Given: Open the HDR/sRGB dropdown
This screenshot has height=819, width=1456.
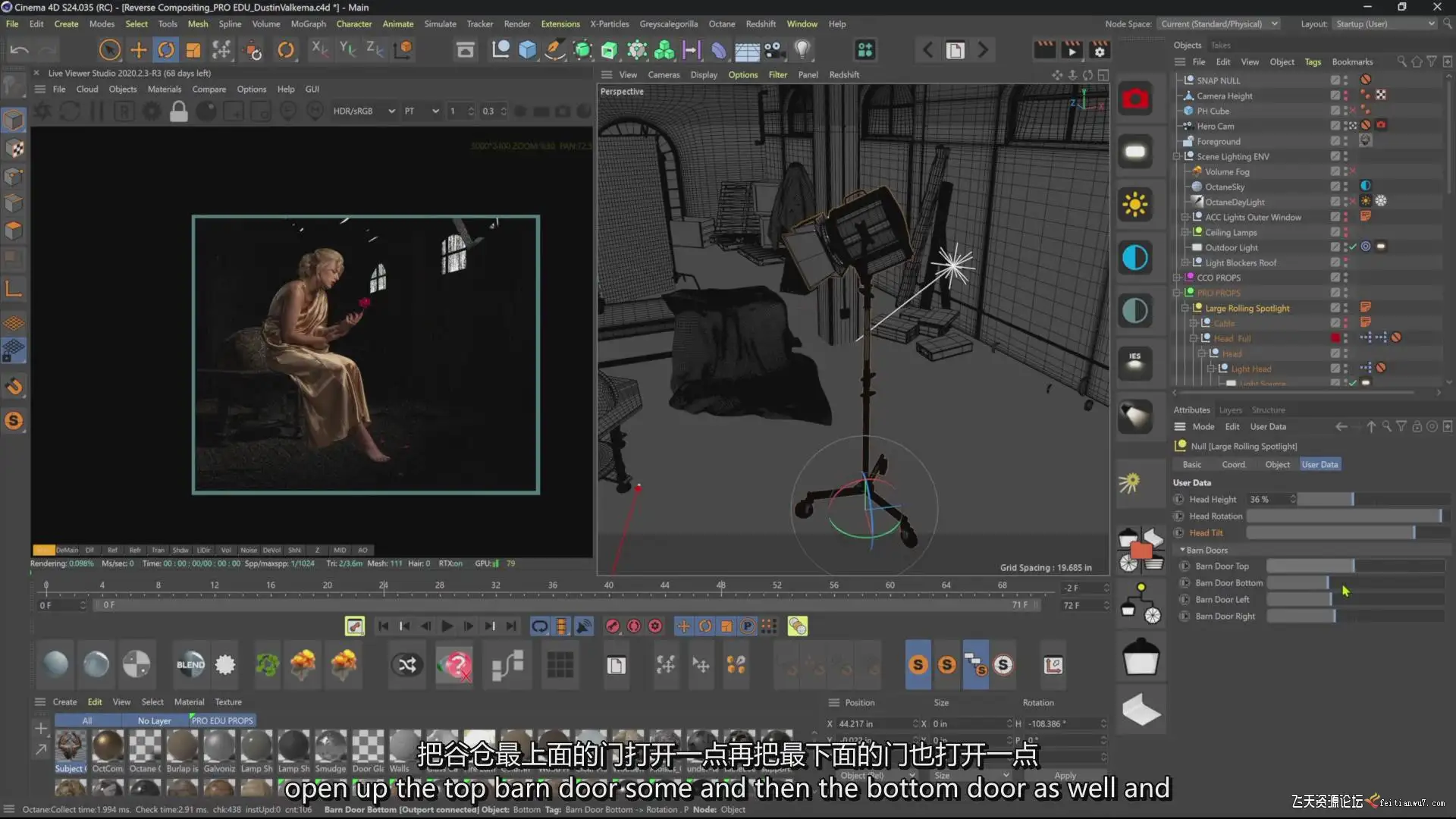Looking at the screenshot, I should point(364,111).
